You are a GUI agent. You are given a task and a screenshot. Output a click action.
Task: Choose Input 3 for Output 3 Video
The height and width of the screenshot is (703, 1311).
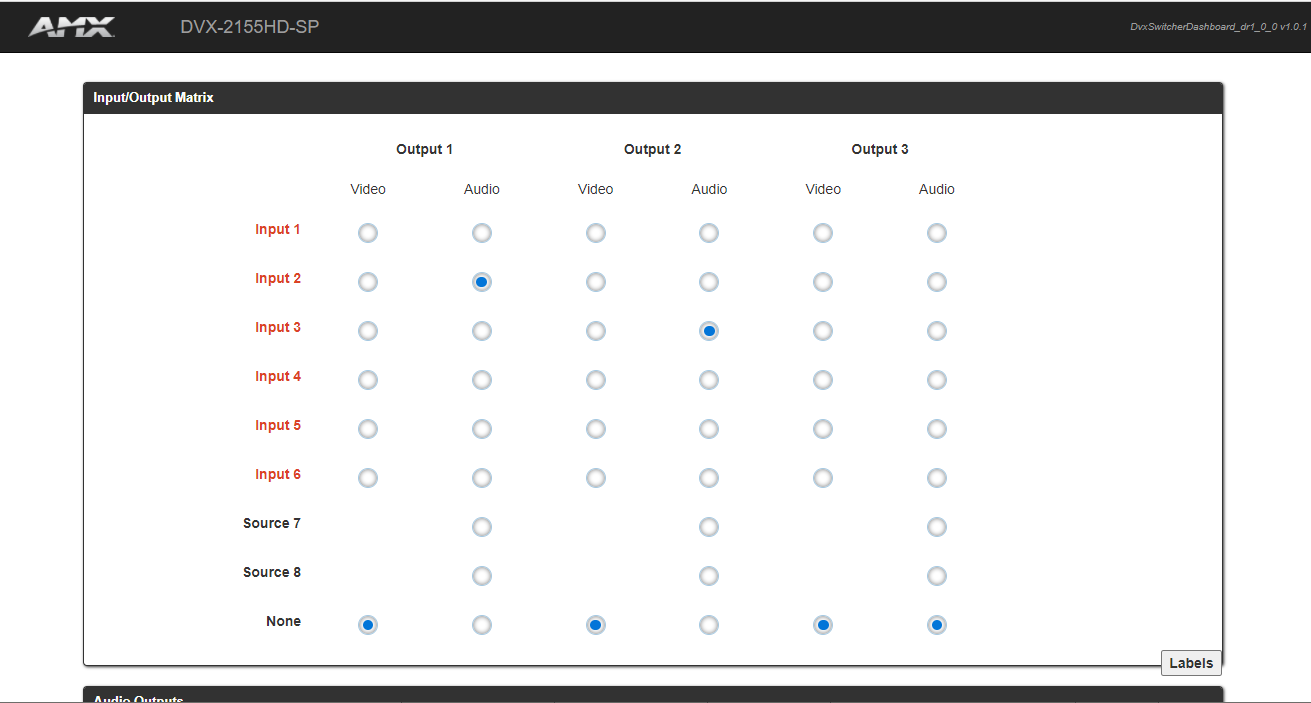[x=823, y=331]
